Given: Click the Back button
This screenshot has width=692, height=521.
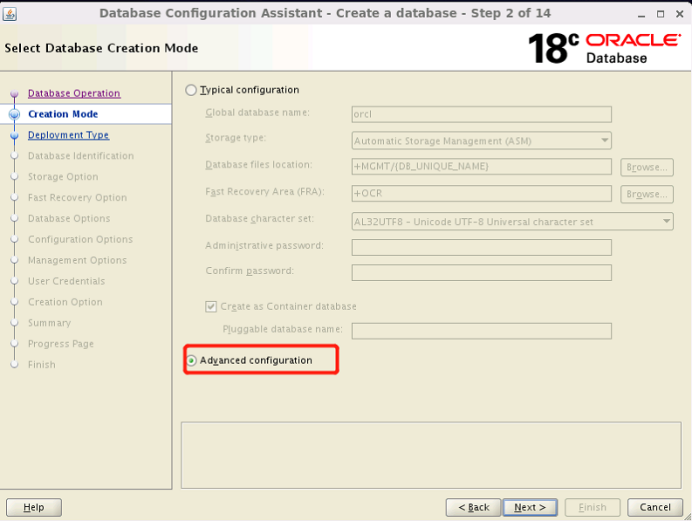Looking at the screenshot, I should coord(472,507).
